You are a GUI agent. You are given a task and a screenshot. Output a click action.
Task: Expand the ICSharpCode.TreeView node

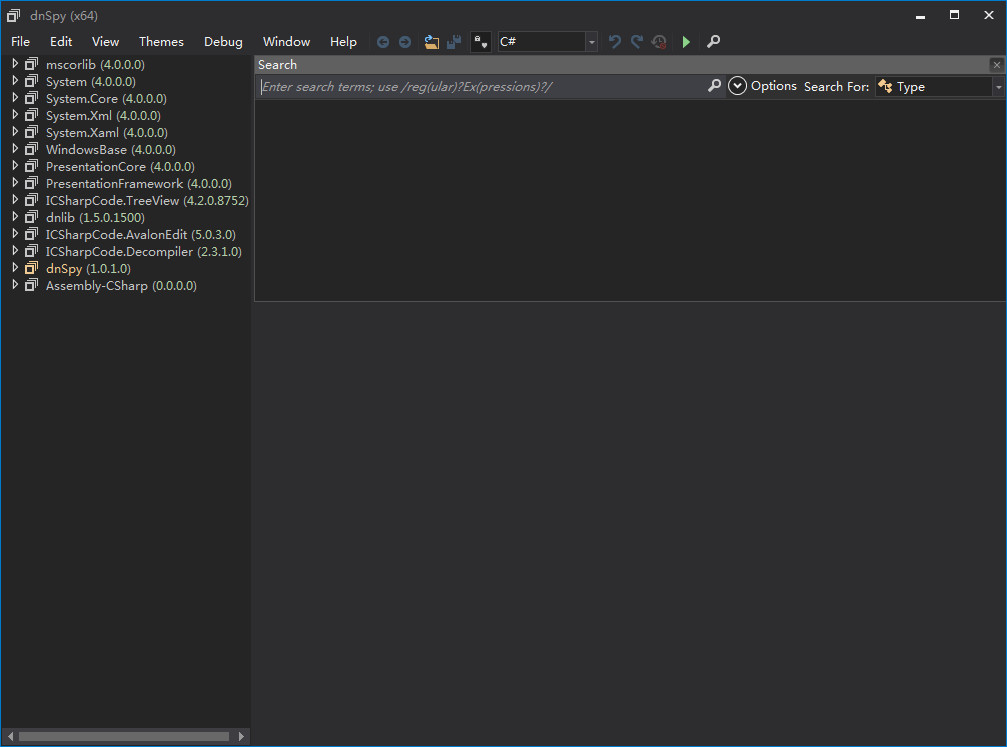(x=15, y=200)
